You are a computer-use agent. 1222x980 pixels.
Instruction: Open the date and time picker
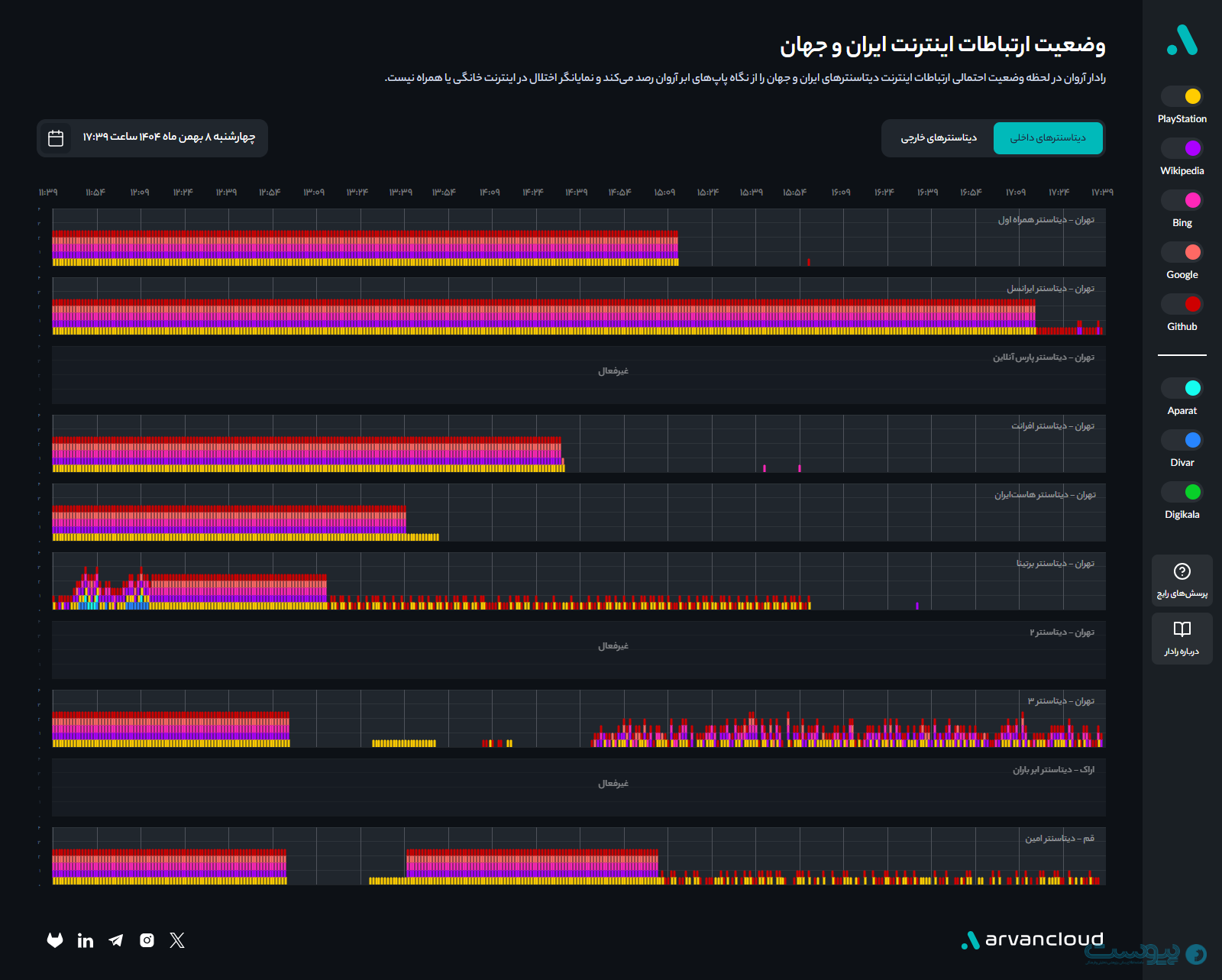(152, 138)
